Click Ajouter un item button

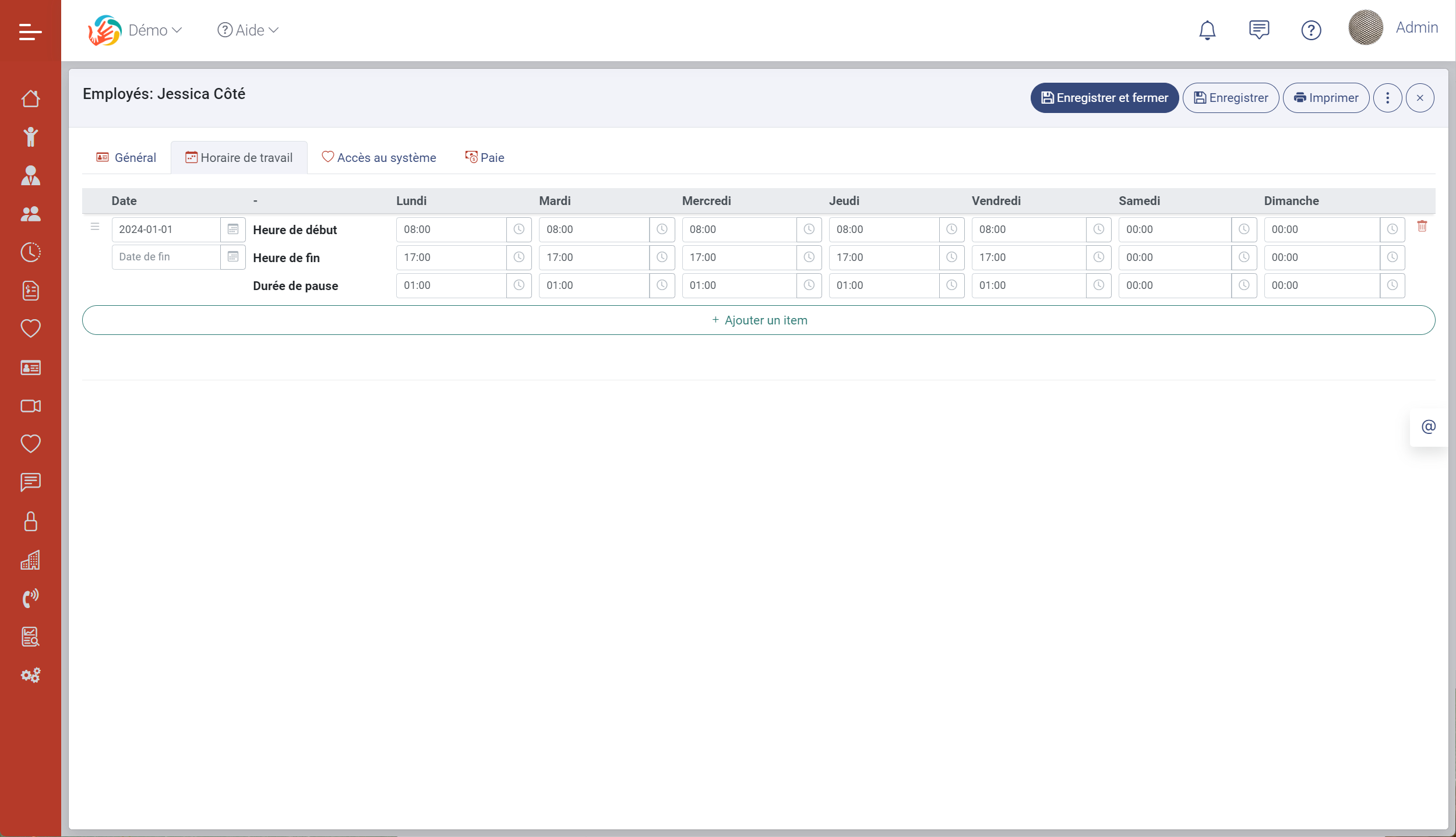(759, 320)
